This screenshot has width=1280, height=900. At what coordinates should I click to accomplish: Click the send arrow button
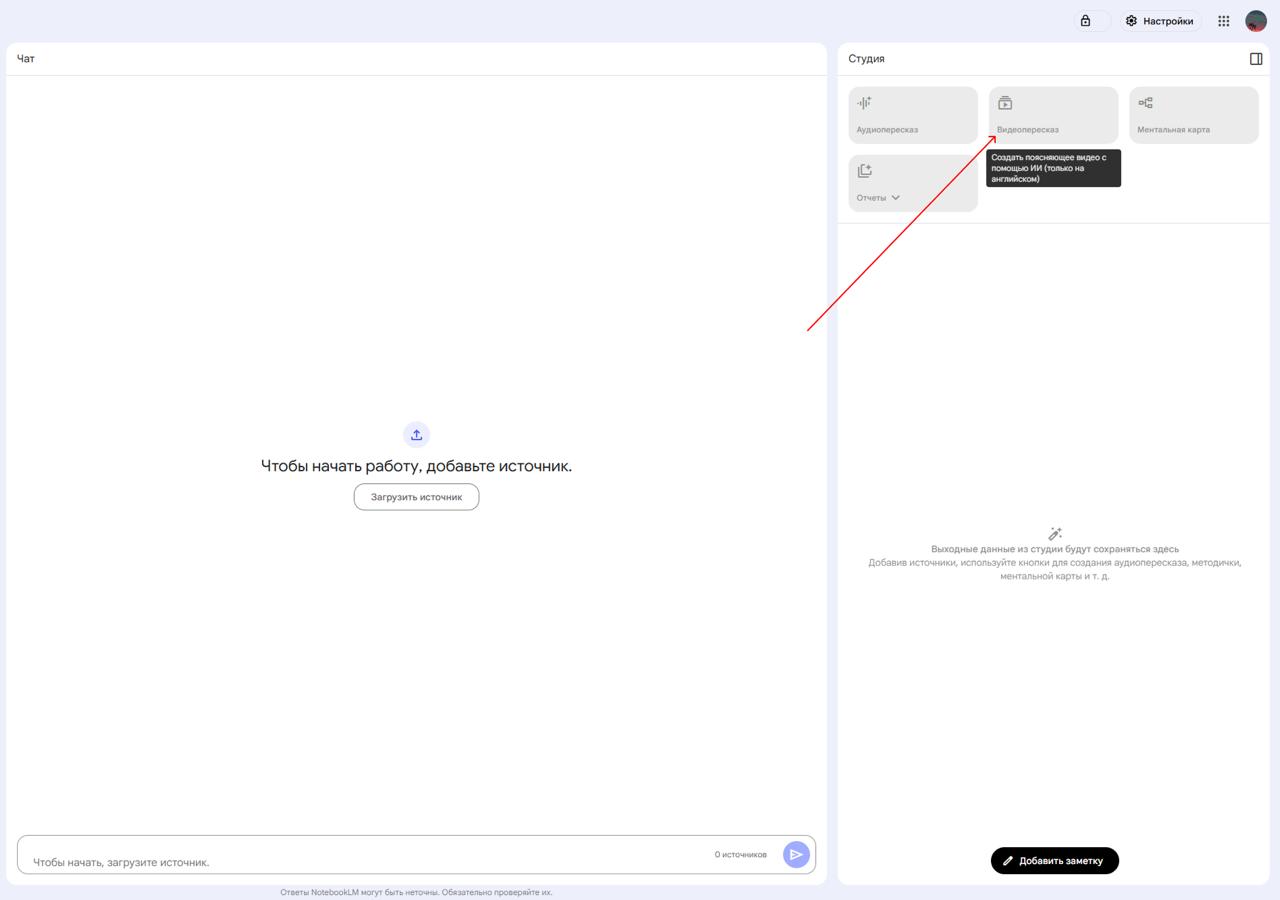796,854
